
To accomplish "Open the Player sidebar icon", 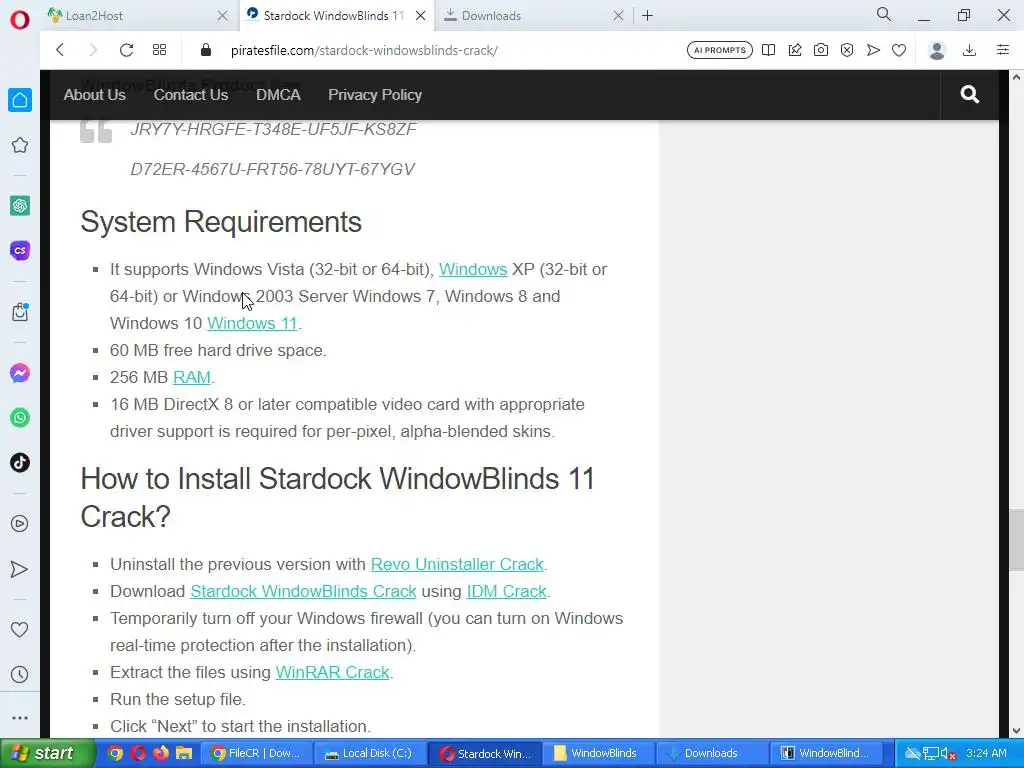I will click(20, 524).
